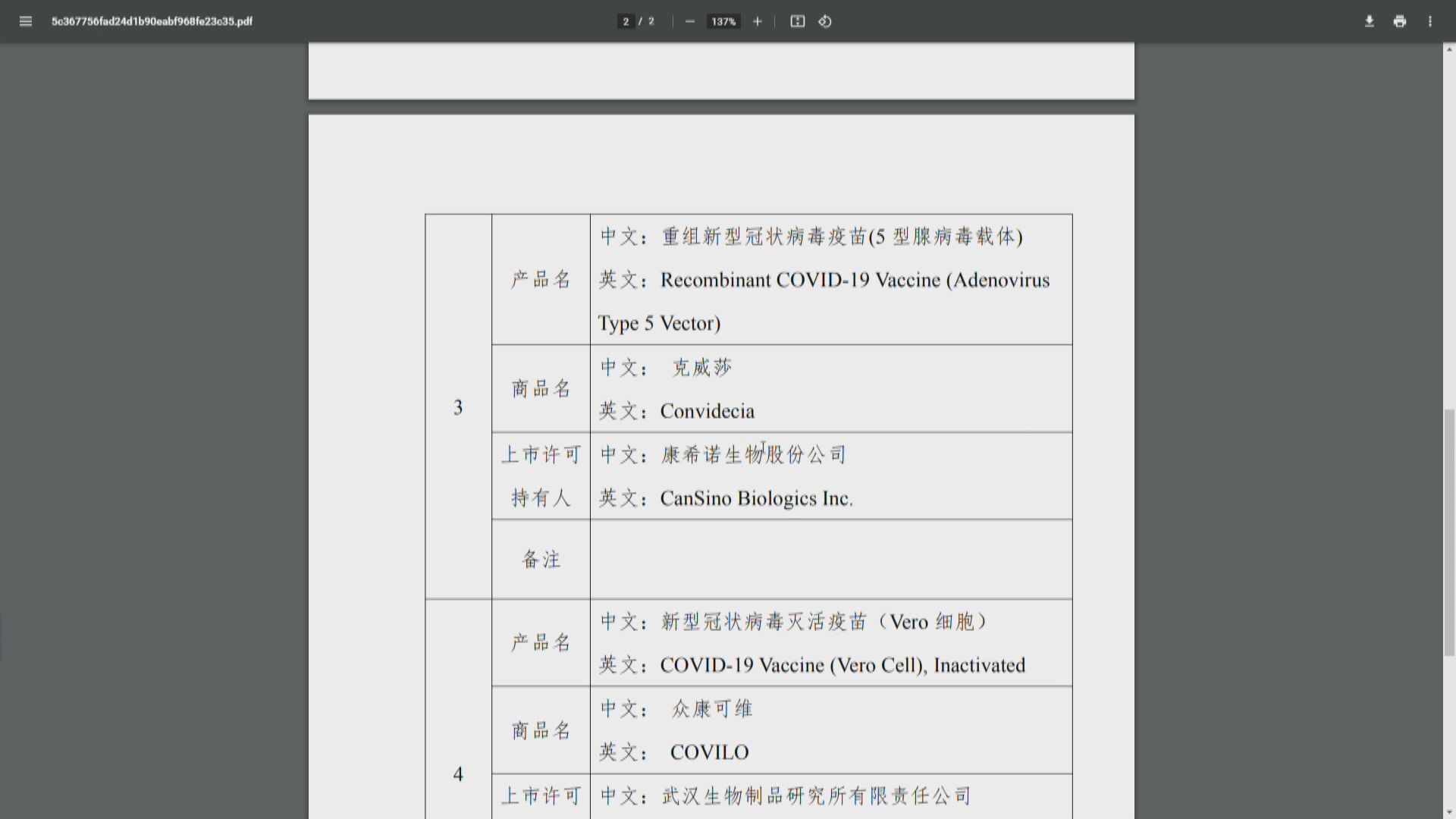
Task: Zoom in on the PDF
Action: point(757,21)
